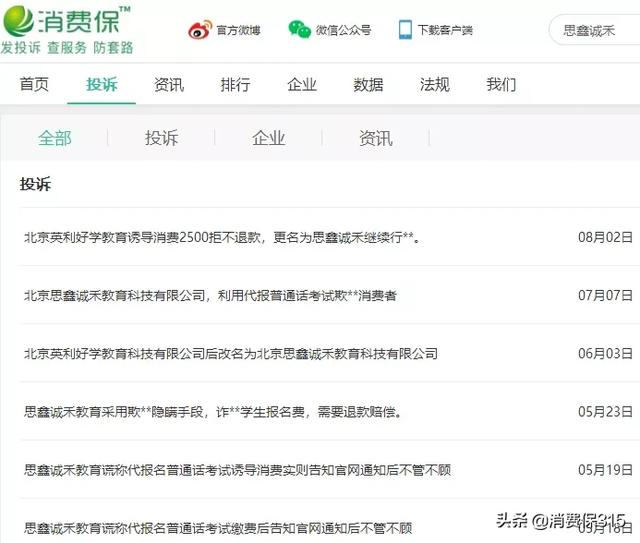
Task: Open the 法规 navigation item
Action: tap(435, 85)
